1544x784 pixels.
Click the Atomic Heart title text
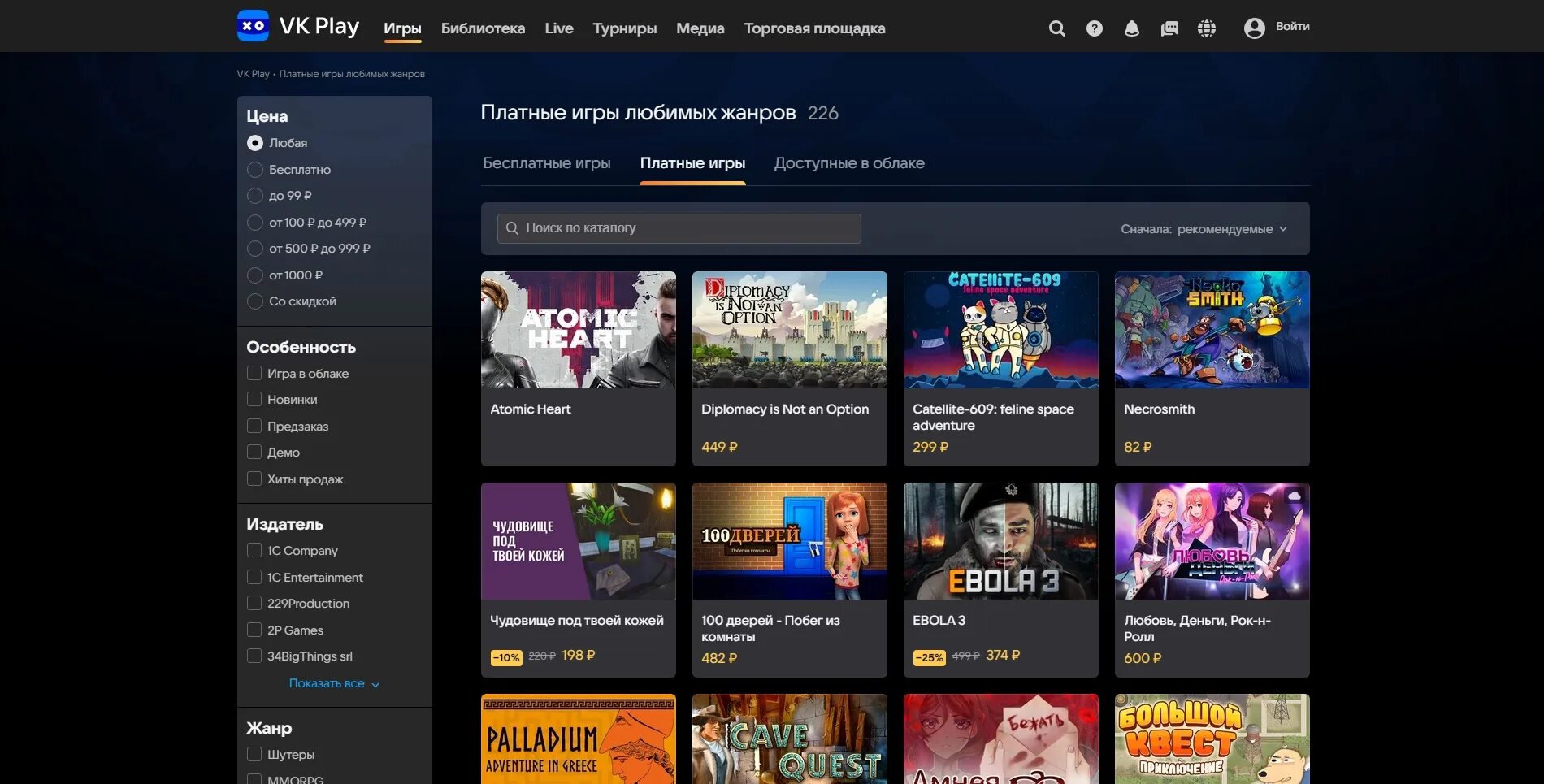pos(531,409)
